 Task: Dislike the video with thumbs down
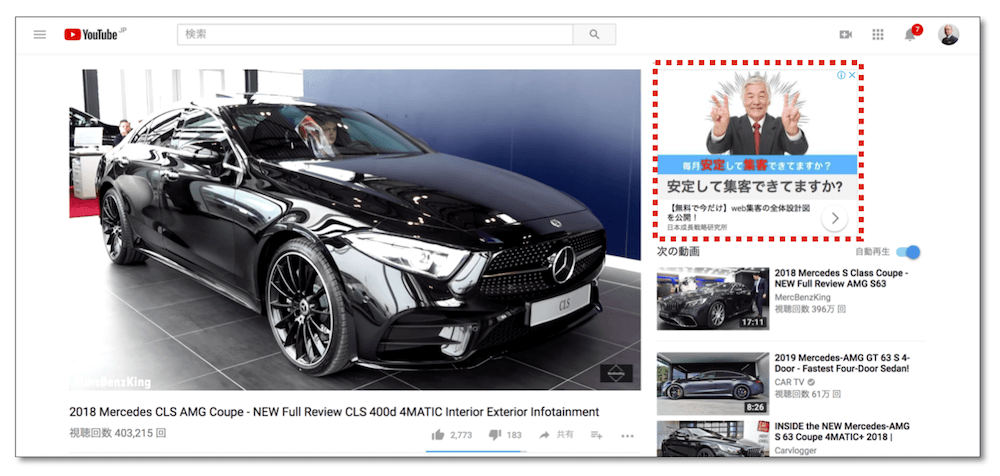[x=495, y=435]
